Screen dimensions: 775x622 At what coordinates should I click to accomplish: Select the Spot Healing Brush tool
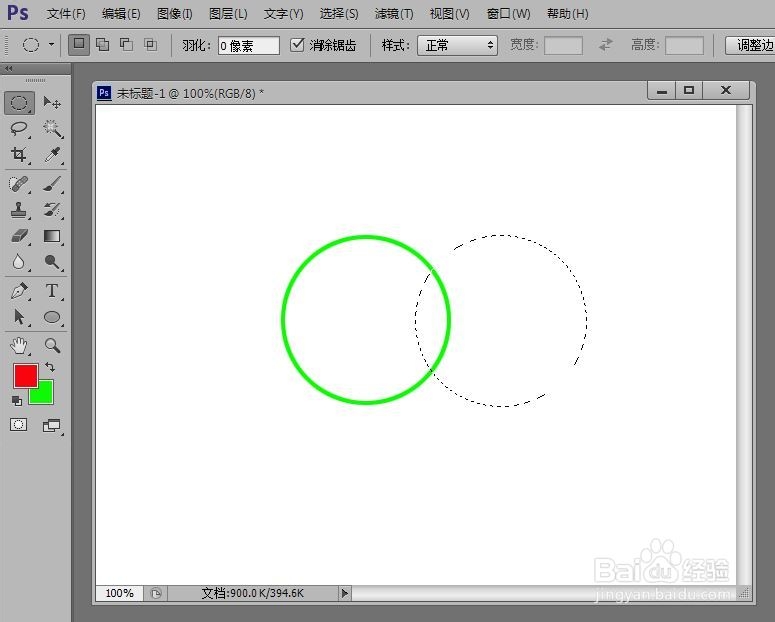tap(19, 184)
